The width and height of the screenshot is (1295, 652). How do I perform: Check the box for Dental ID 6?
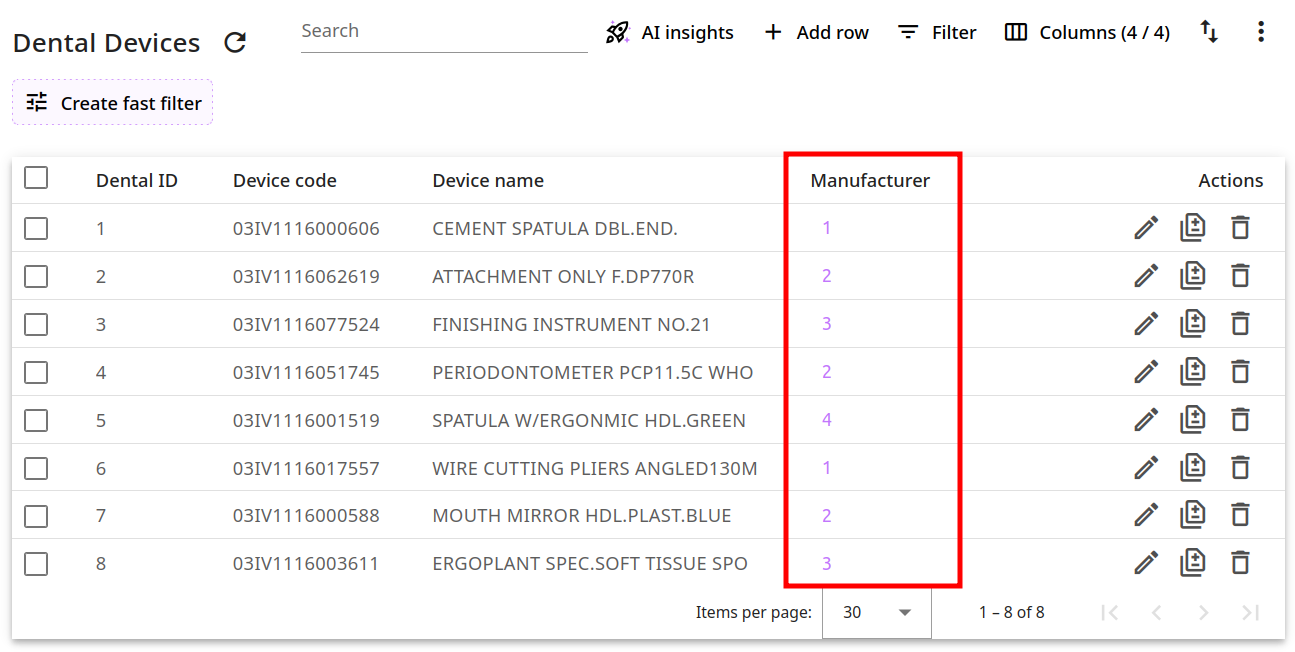36,469
